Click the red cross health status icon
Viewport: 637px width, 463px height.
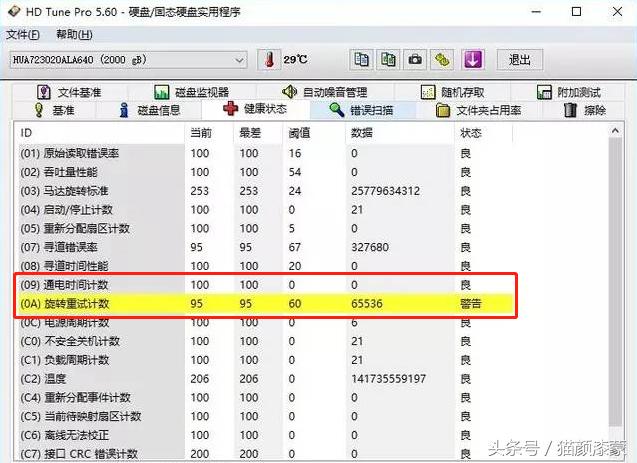pyautogui.click(x=230, y=108)
